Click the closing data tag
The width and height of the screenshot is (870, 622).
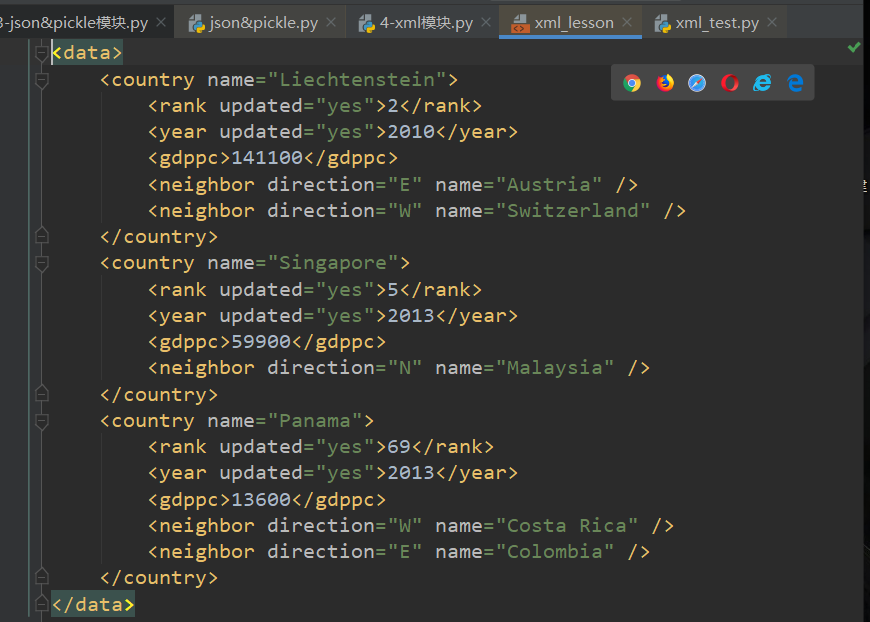pos(93,604)
